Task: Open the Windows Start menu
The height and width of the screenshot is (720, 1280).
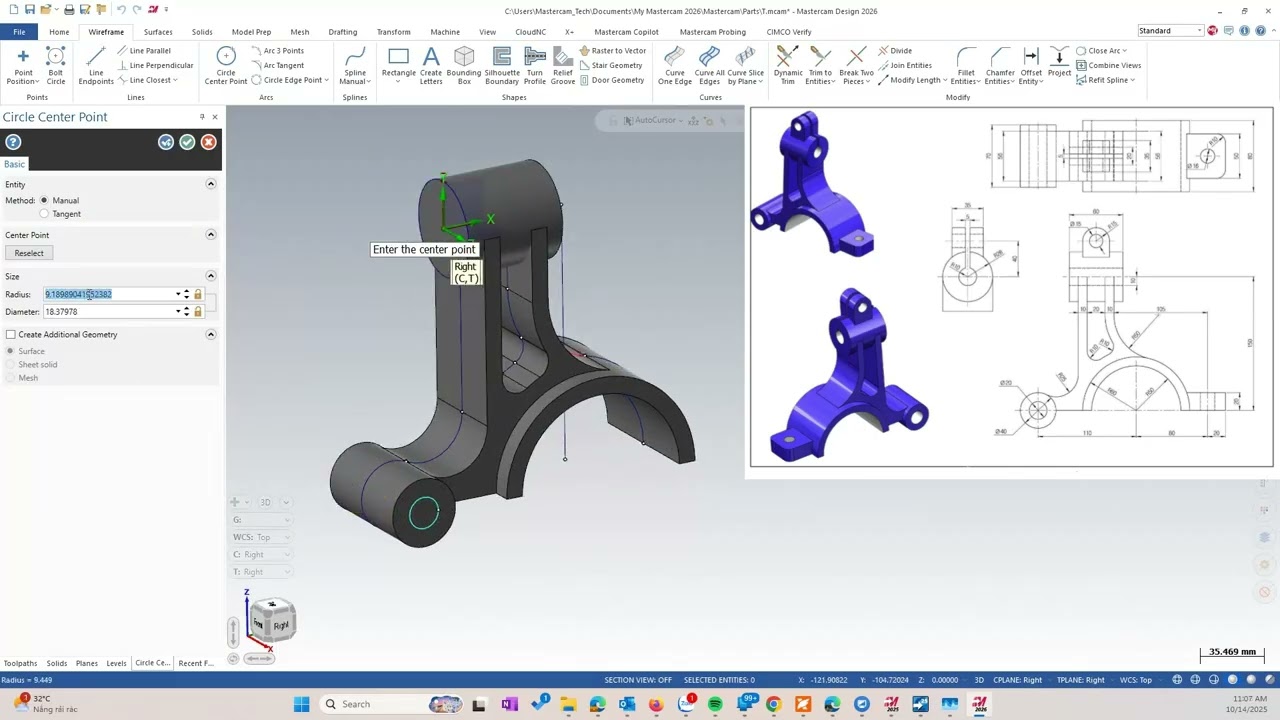Action: [301, 704]
